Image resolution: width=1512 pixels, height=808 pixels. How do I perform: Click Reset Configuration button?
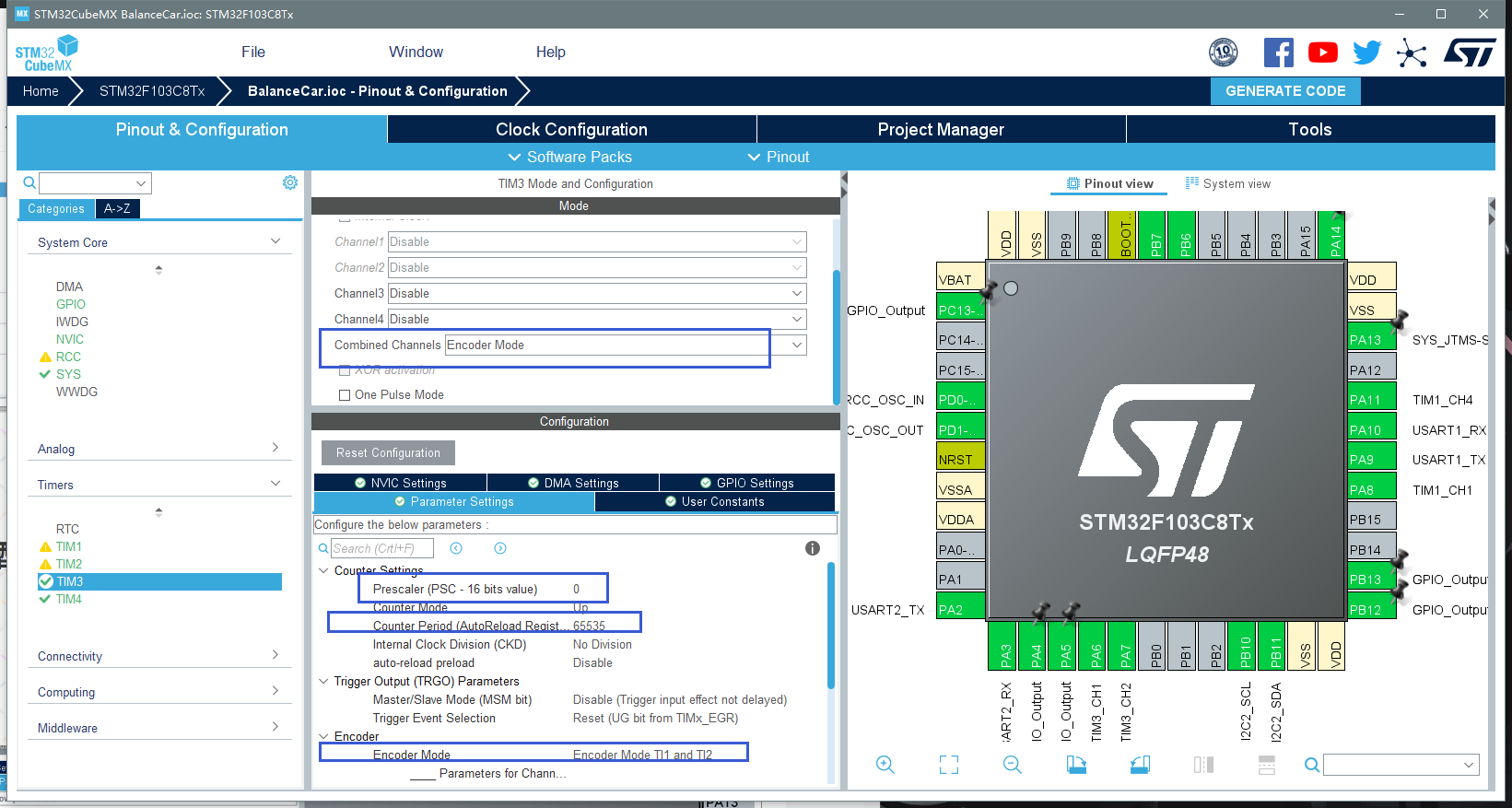coord(388,452)
